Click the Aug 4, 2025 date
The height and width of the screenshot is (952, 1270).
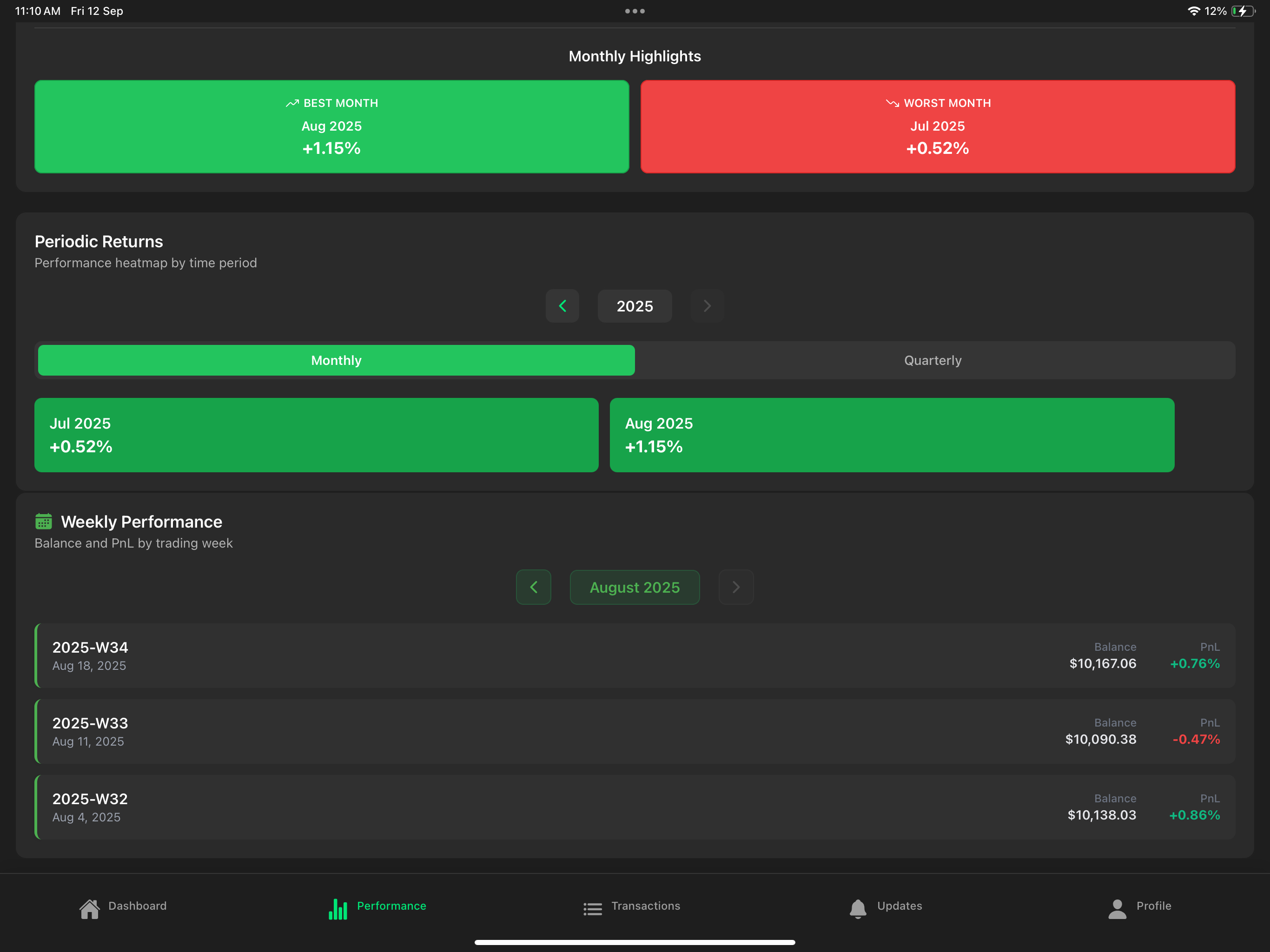click(x=86, y=818)
